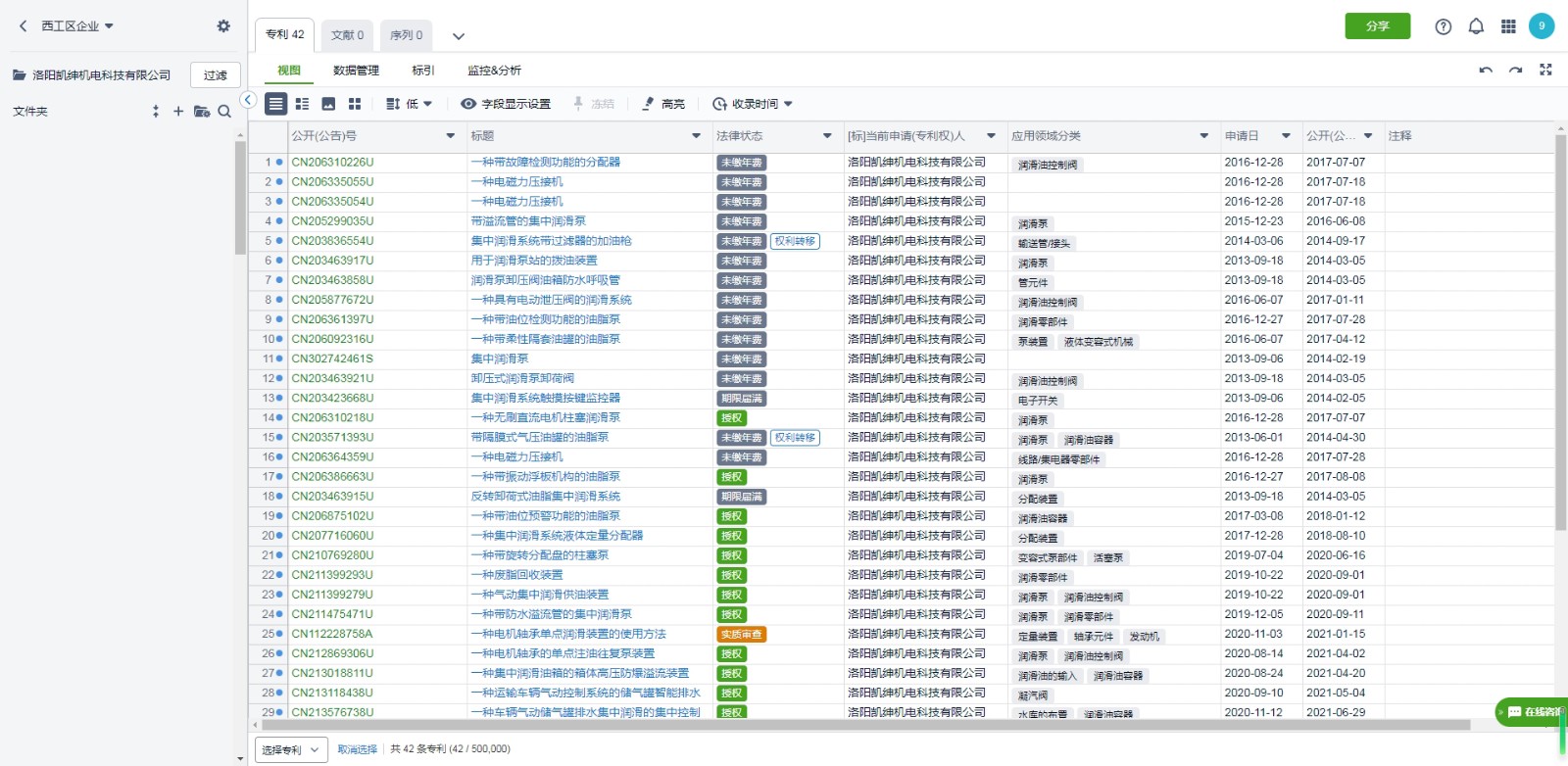Image resolution: width=1568 pixels, height=766 pixels.
Task: Select the 监控&分析 tab
Action: (494, 71)
